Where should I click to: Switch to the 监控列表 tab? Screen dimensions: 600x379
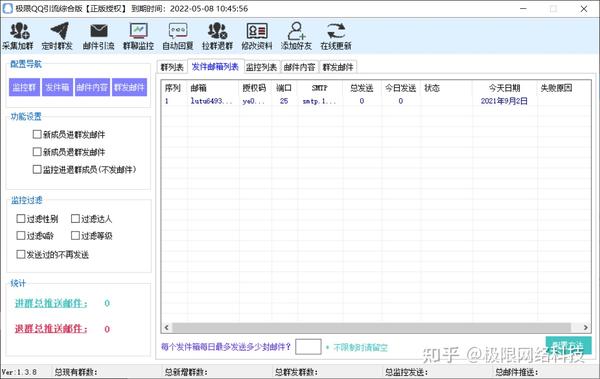[261, 67]
